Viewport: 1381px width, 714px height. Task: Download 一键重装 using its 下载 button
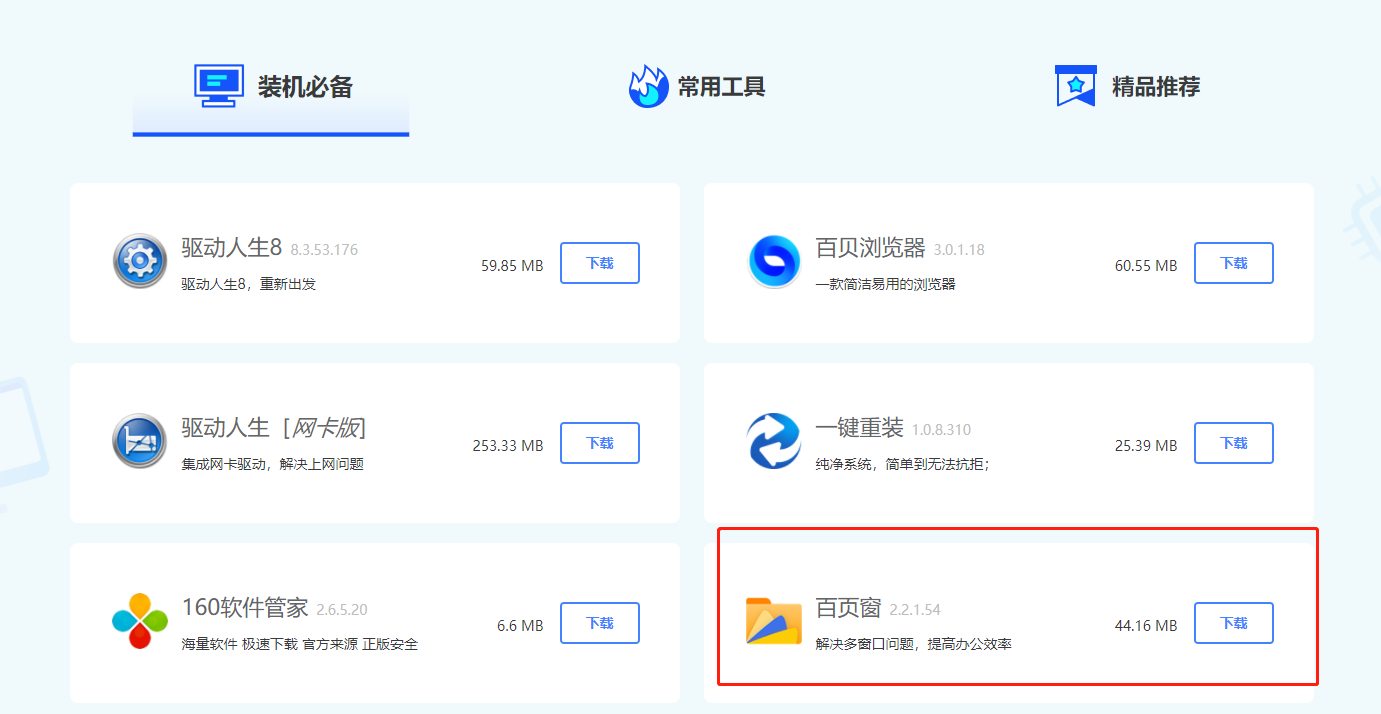[1234, 443]
